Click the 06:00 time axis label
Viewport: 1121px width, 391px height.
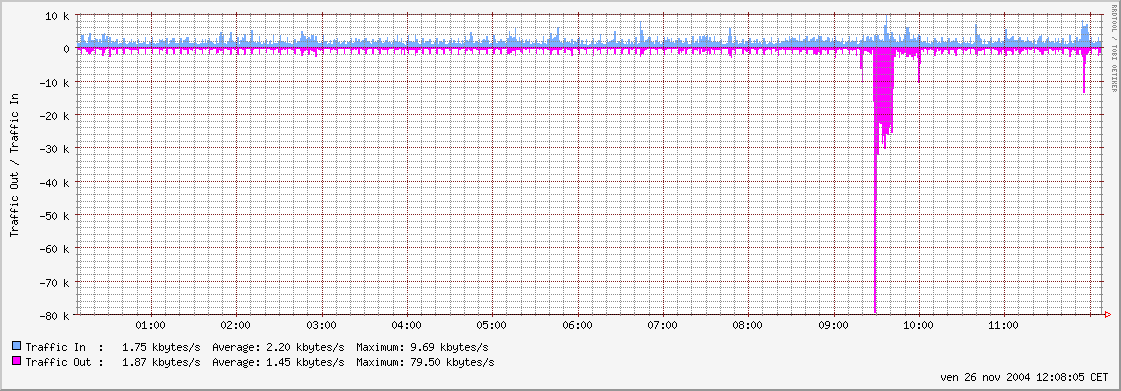(x=578, y=325)
